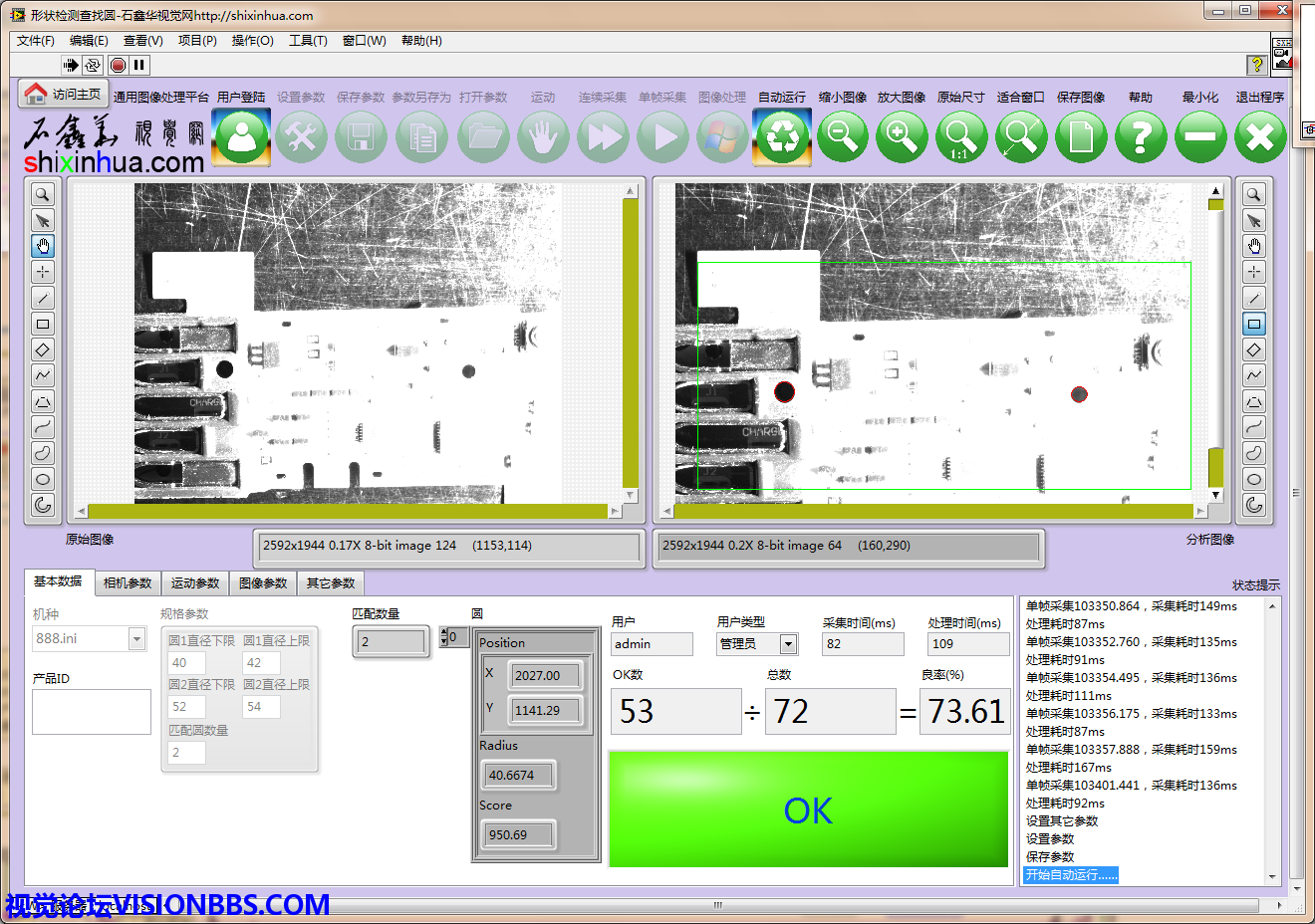Viewport: 1315px width, 924px height.
Task: Click the 圆 array index stepper
Action: [444, 636]
